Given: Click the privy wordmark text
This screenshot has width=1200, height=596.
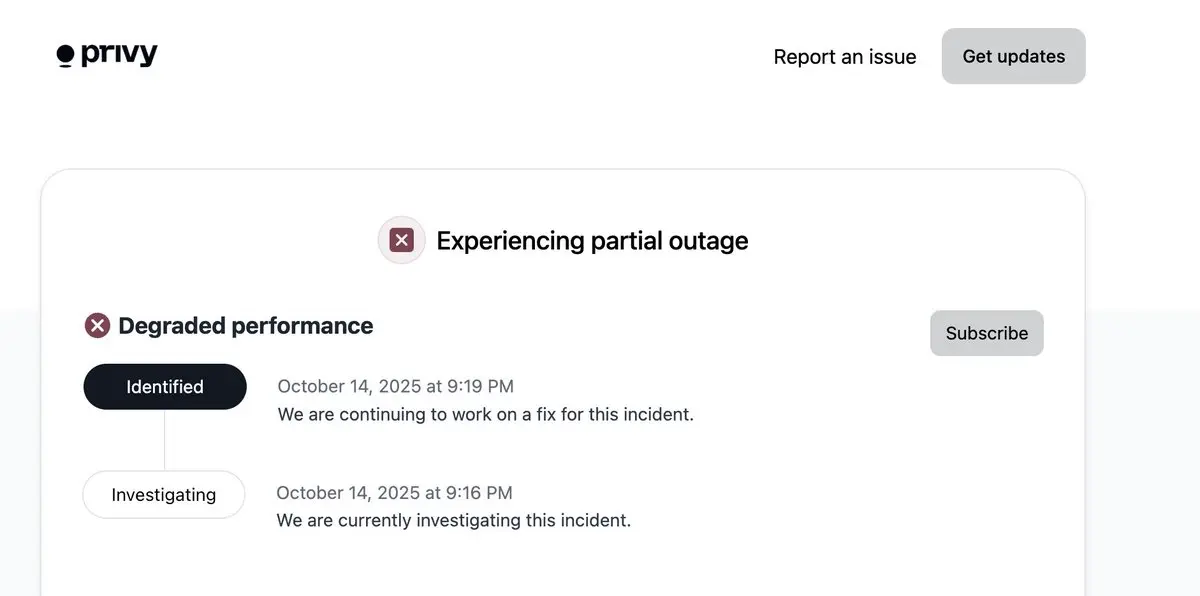Looking at the screenshot, I should tap(119, 55).
